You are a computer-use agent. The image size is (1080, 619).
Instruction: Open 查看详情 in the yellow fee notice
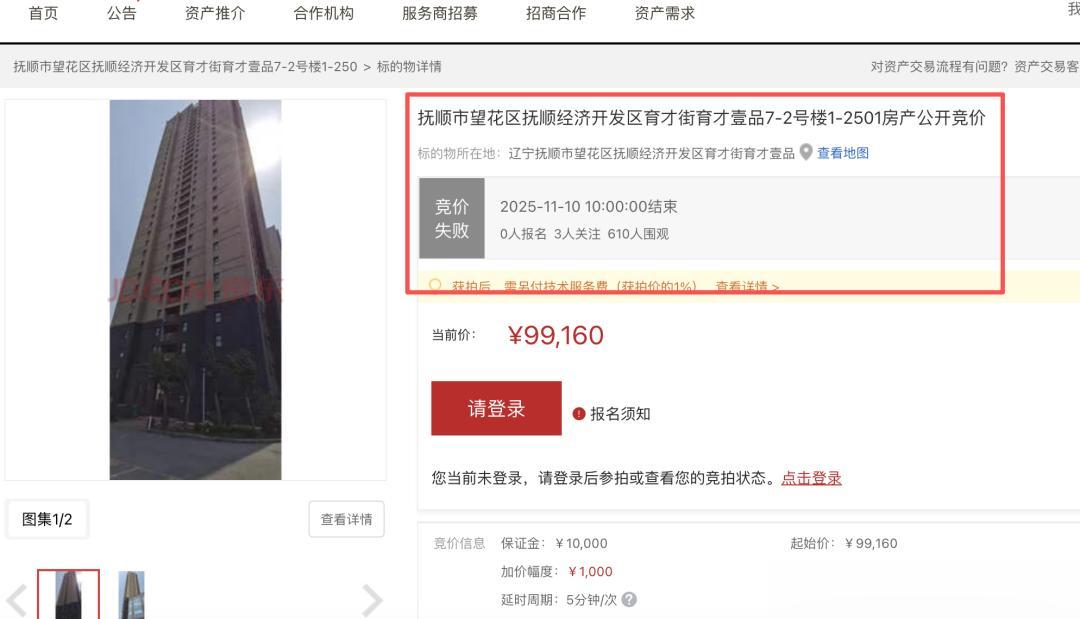tap(747, 286)
